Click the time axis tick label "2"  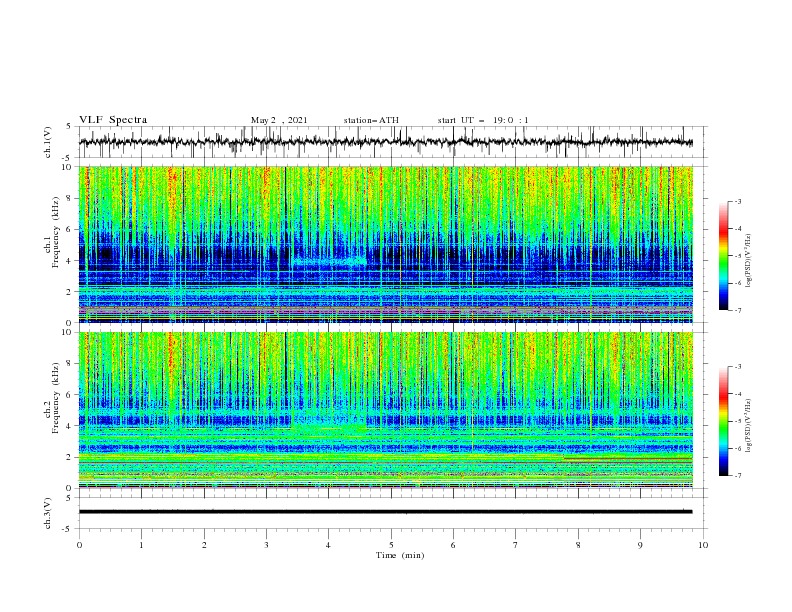point(204,545)
